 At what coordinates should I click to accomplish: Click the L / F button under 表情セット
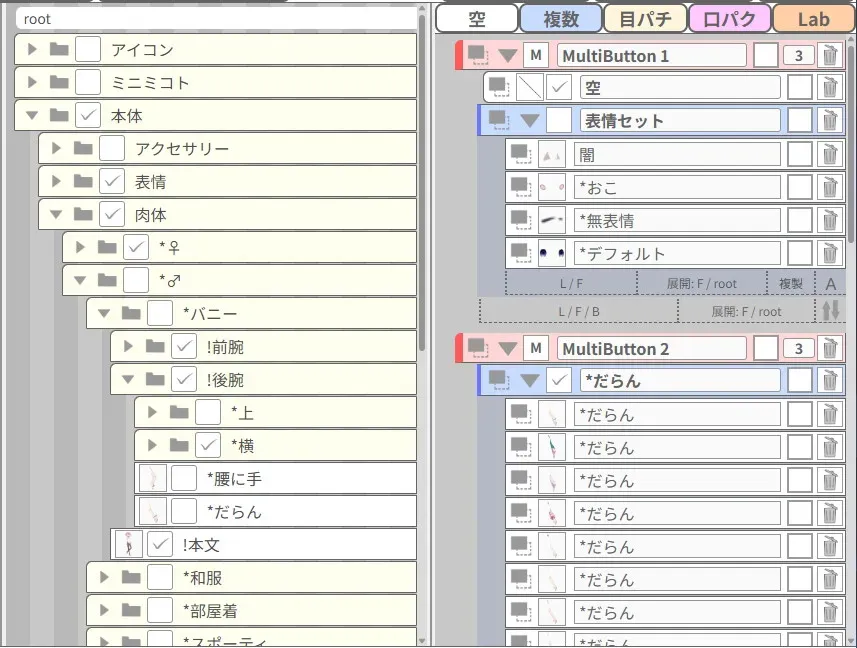coord(572,284)
